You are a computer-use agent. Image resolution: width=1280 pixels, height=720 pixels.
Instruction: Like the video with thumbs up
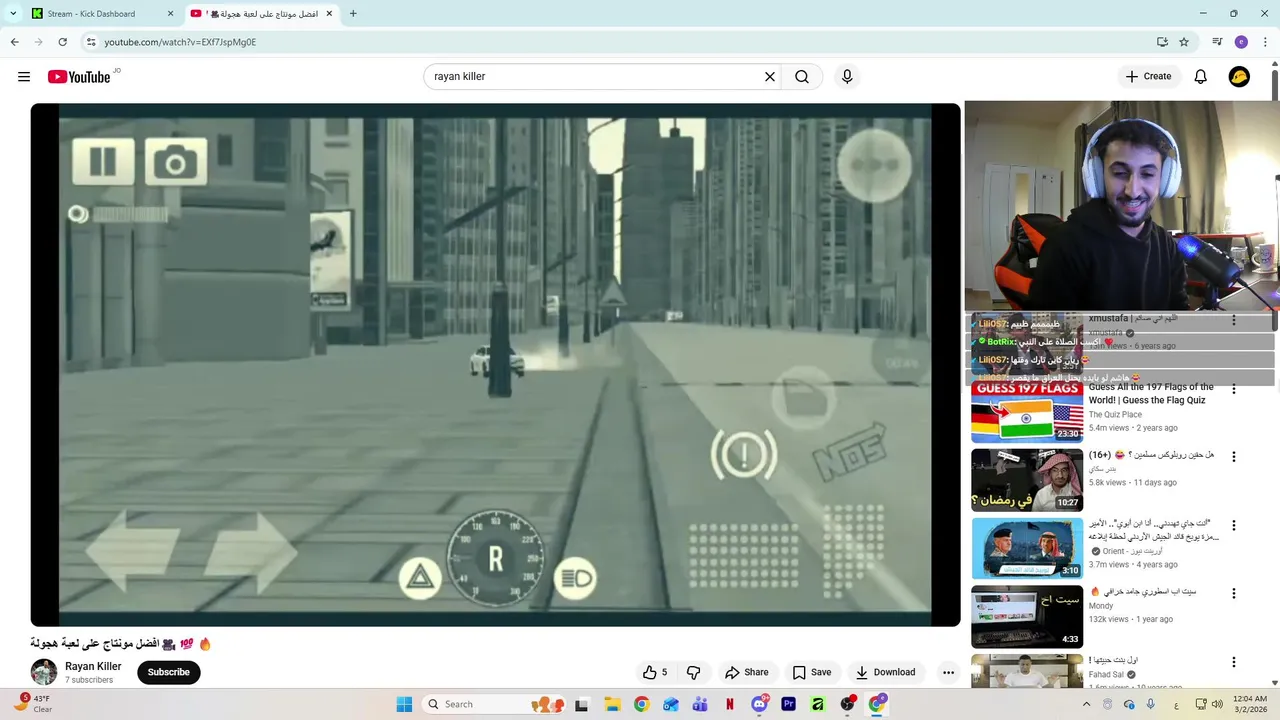655,673
